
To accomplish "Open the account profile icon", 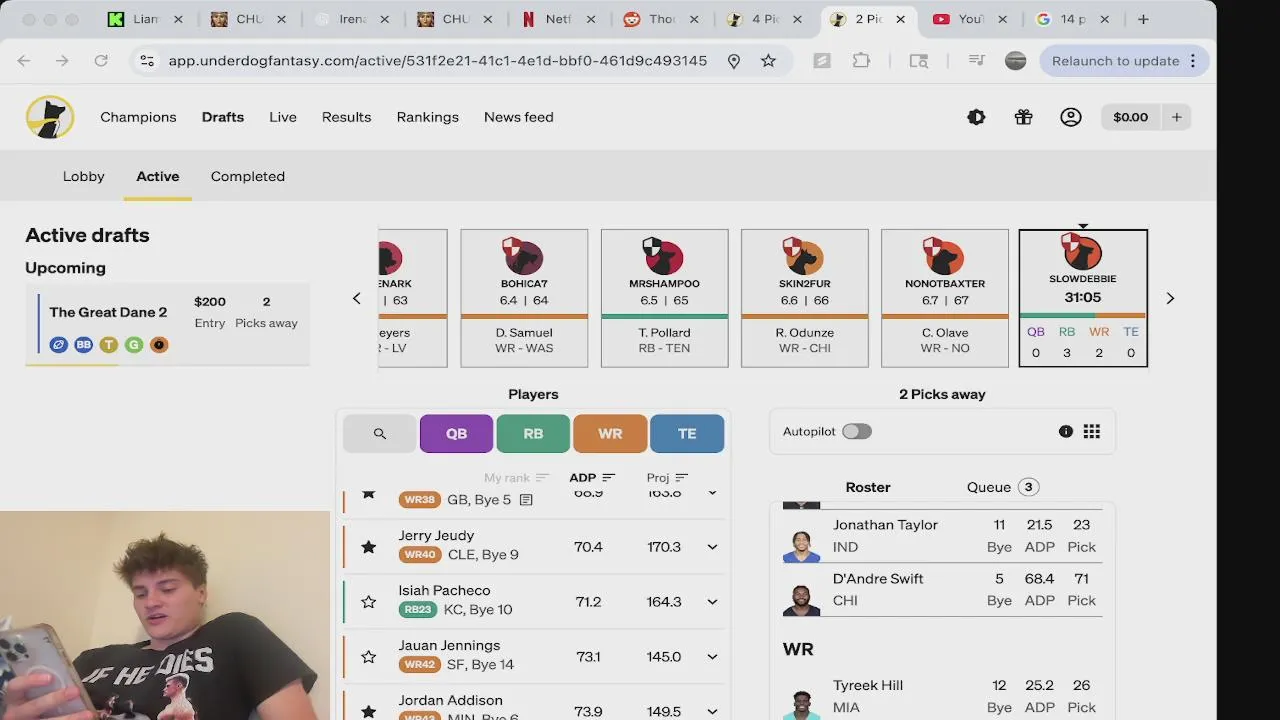I will pos(1071,117).
